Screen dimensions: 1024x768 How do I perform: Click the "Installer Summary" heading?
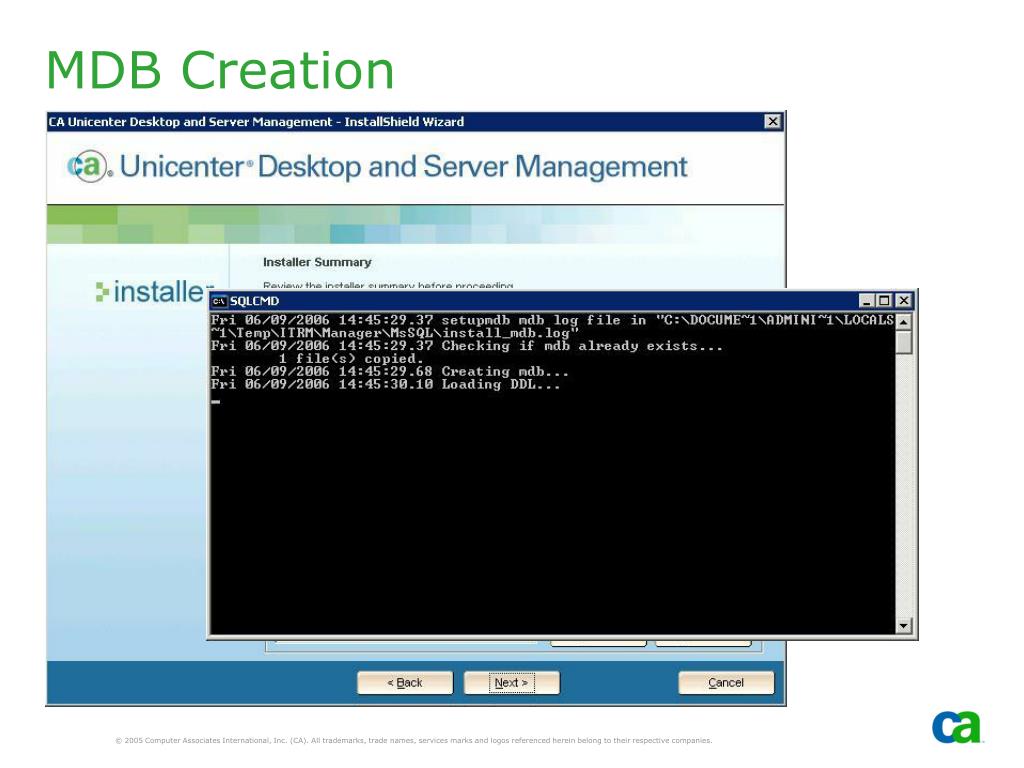317,262
